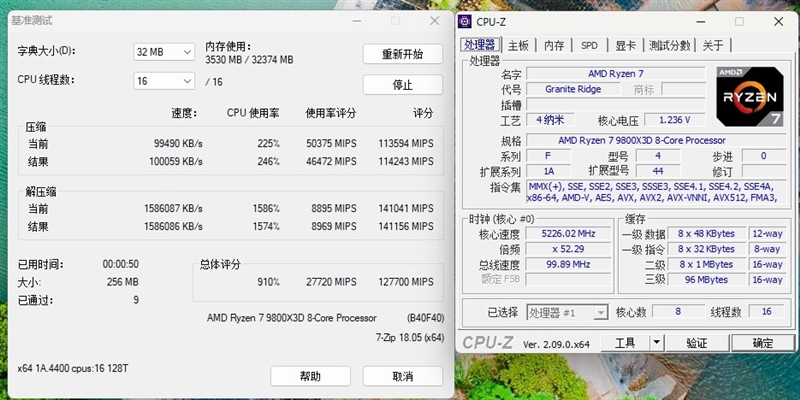Click the 重新开始 (Restart) button

(403, 54)
